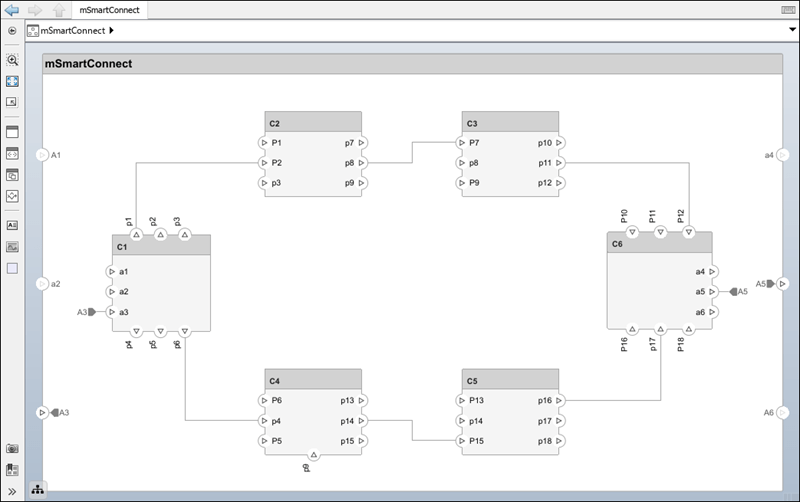This screenshot has width=800, height=502.
Task: Switch to the mSmartConnect tab
Action: [x=111, y=10]
